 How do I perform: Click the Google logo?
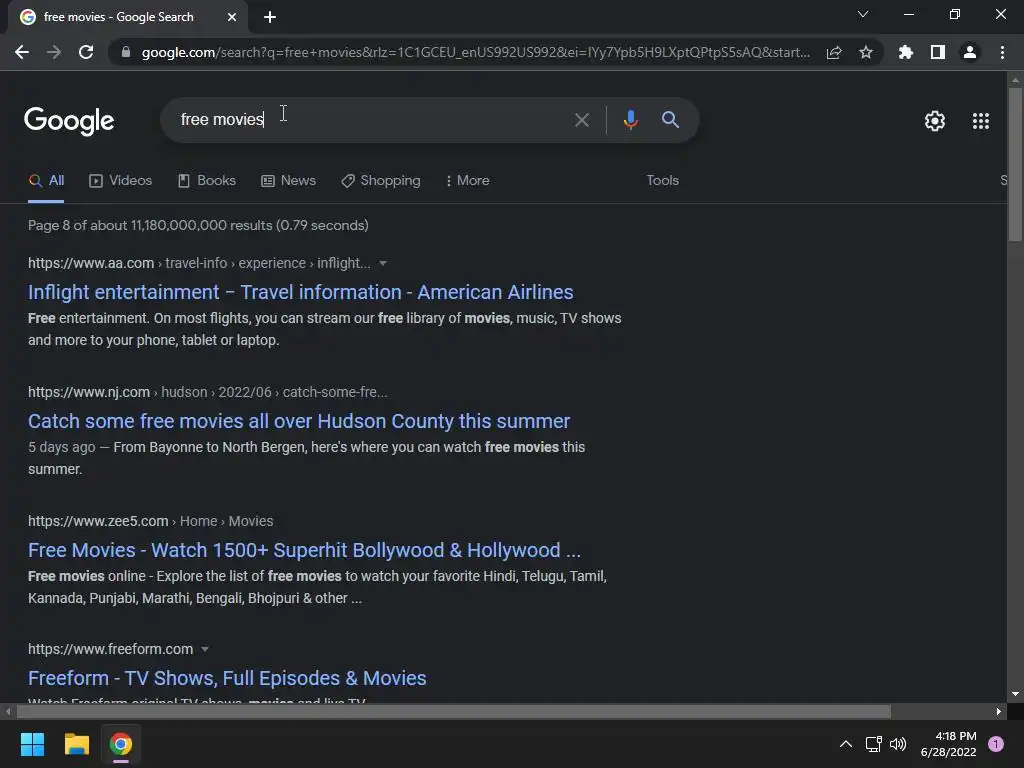coord(69,121)
